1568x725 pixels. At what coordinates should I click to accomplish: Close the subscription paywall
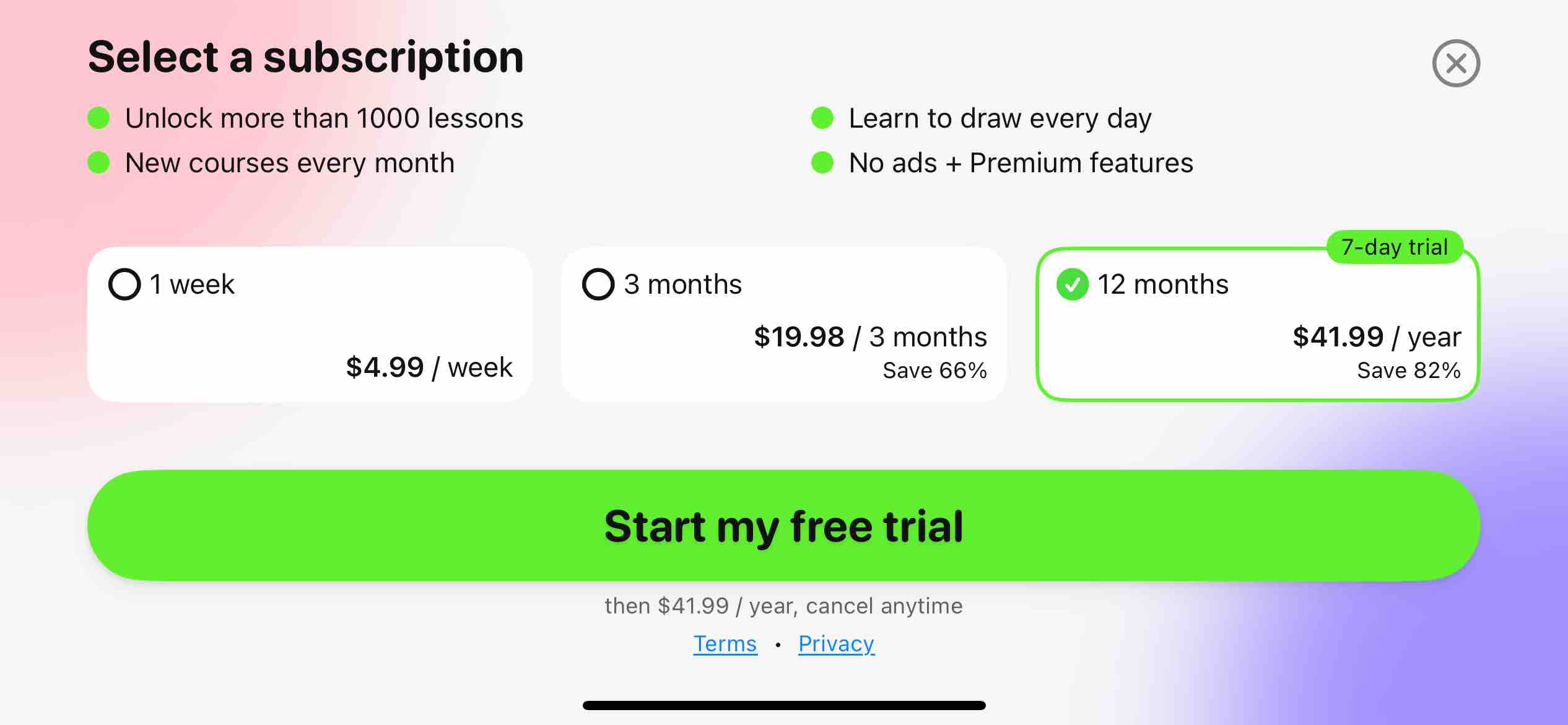tap(1457, 63)
